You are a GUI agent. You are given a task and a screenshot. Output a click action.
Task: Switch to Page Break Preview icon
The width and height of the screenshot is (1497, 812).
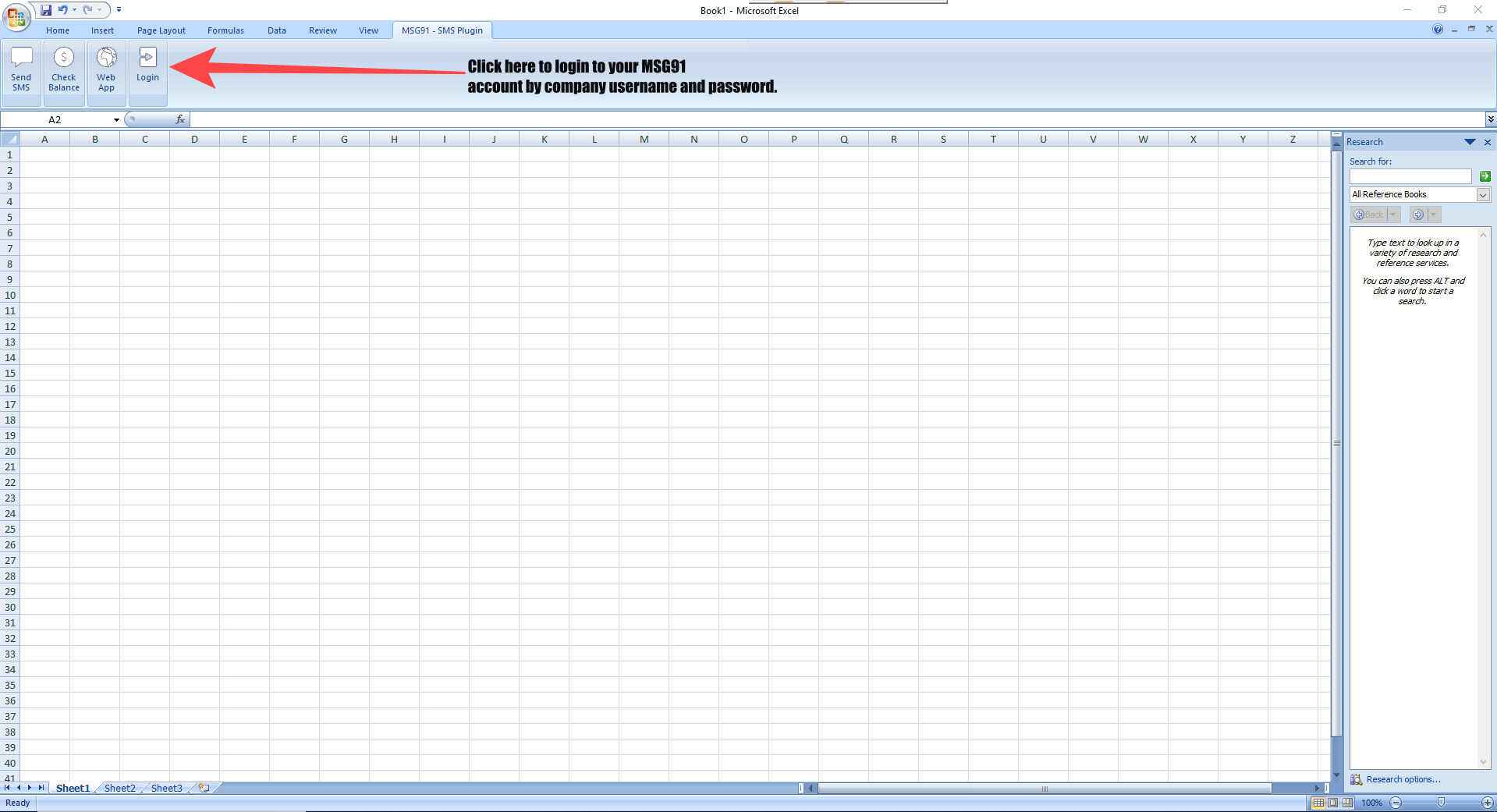[1347, 803]
